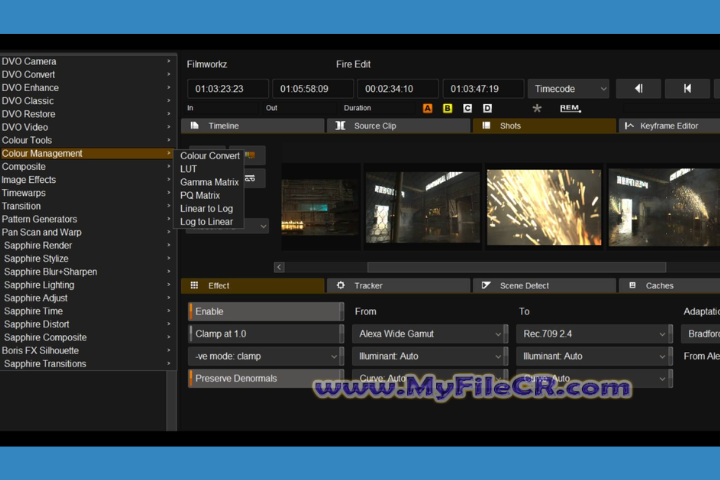This screenshot has height=480, width=720.
Task: Open the Sapphire Transitions menu item
Action: 86,364
